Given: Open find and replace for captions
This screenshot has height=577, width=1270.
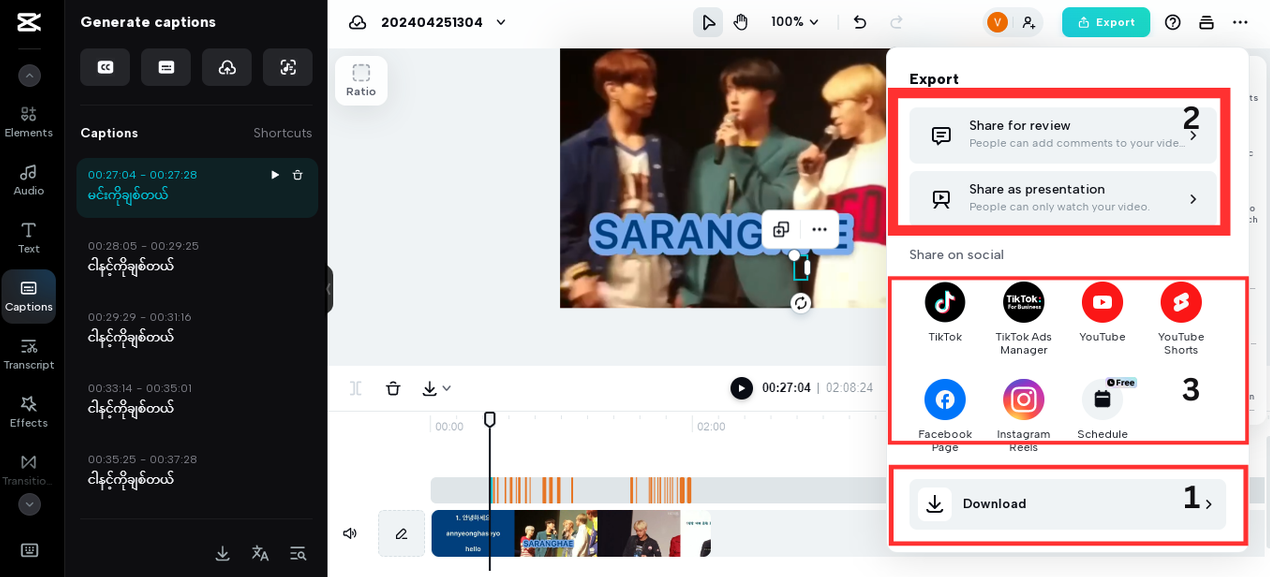Looking at the screenshot, I should (298, 553).
